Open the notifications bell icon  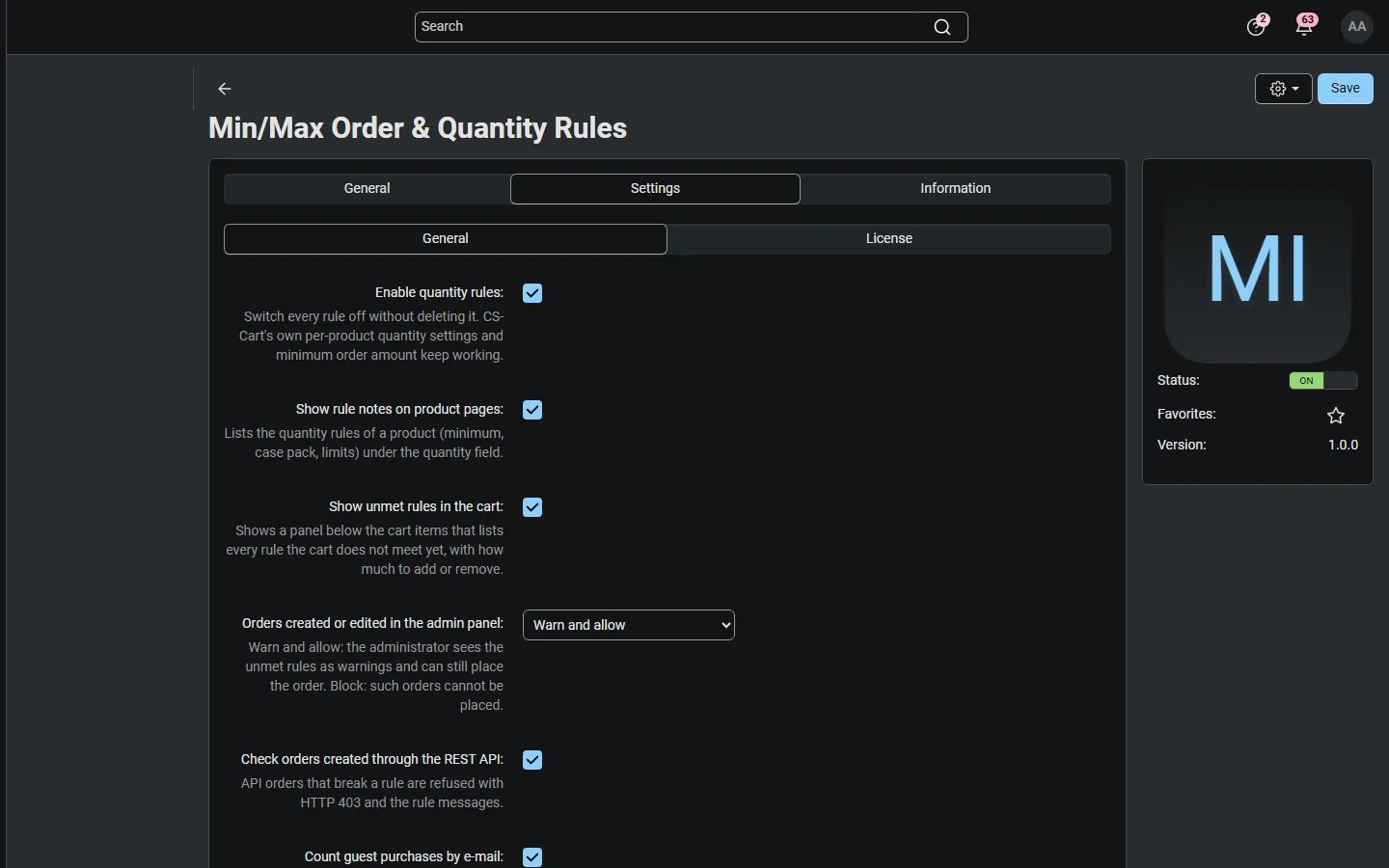click(x=1305, y=26)
